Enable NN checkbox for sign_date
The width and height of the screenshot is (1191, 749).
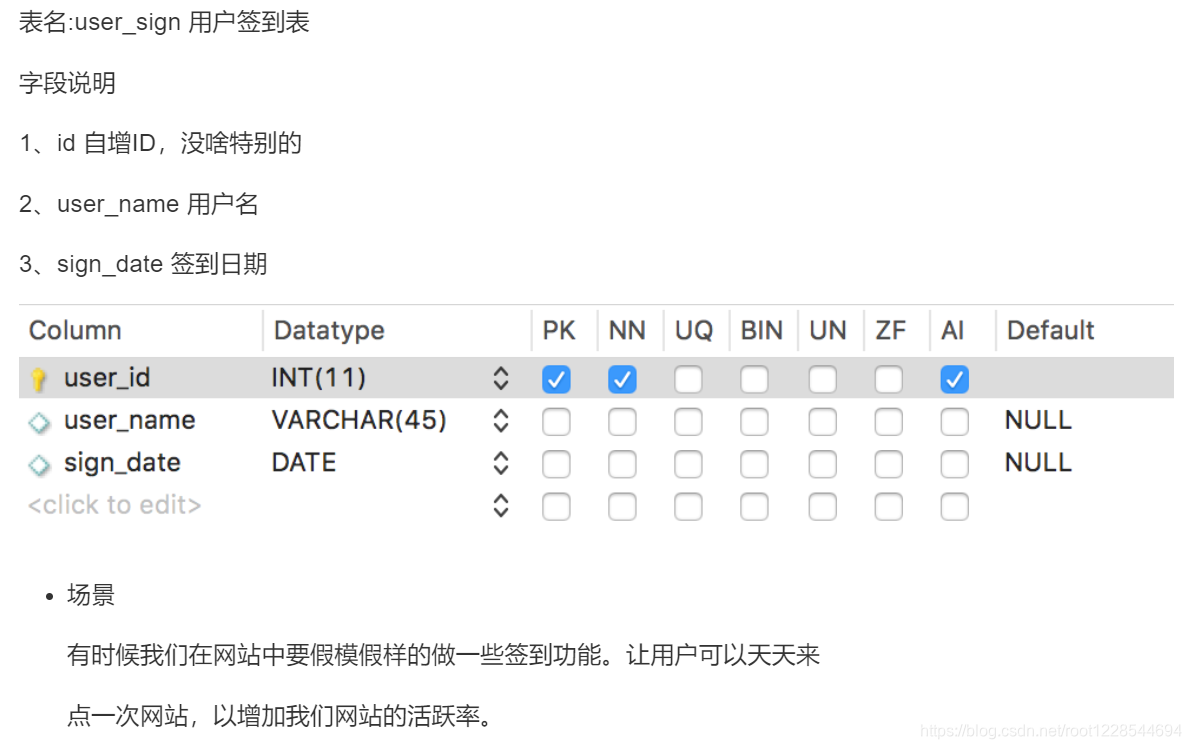[622, 464]
